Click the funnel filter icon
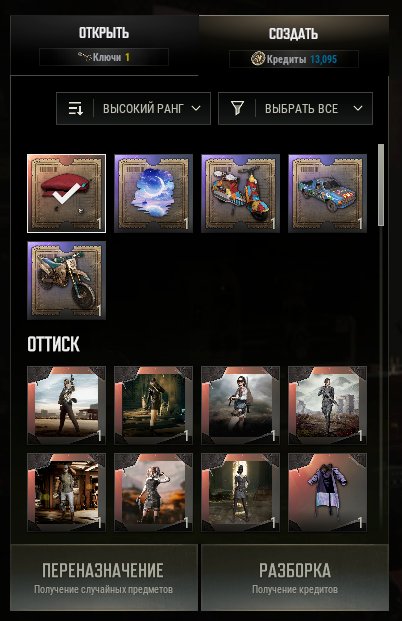 click(237, 108)
